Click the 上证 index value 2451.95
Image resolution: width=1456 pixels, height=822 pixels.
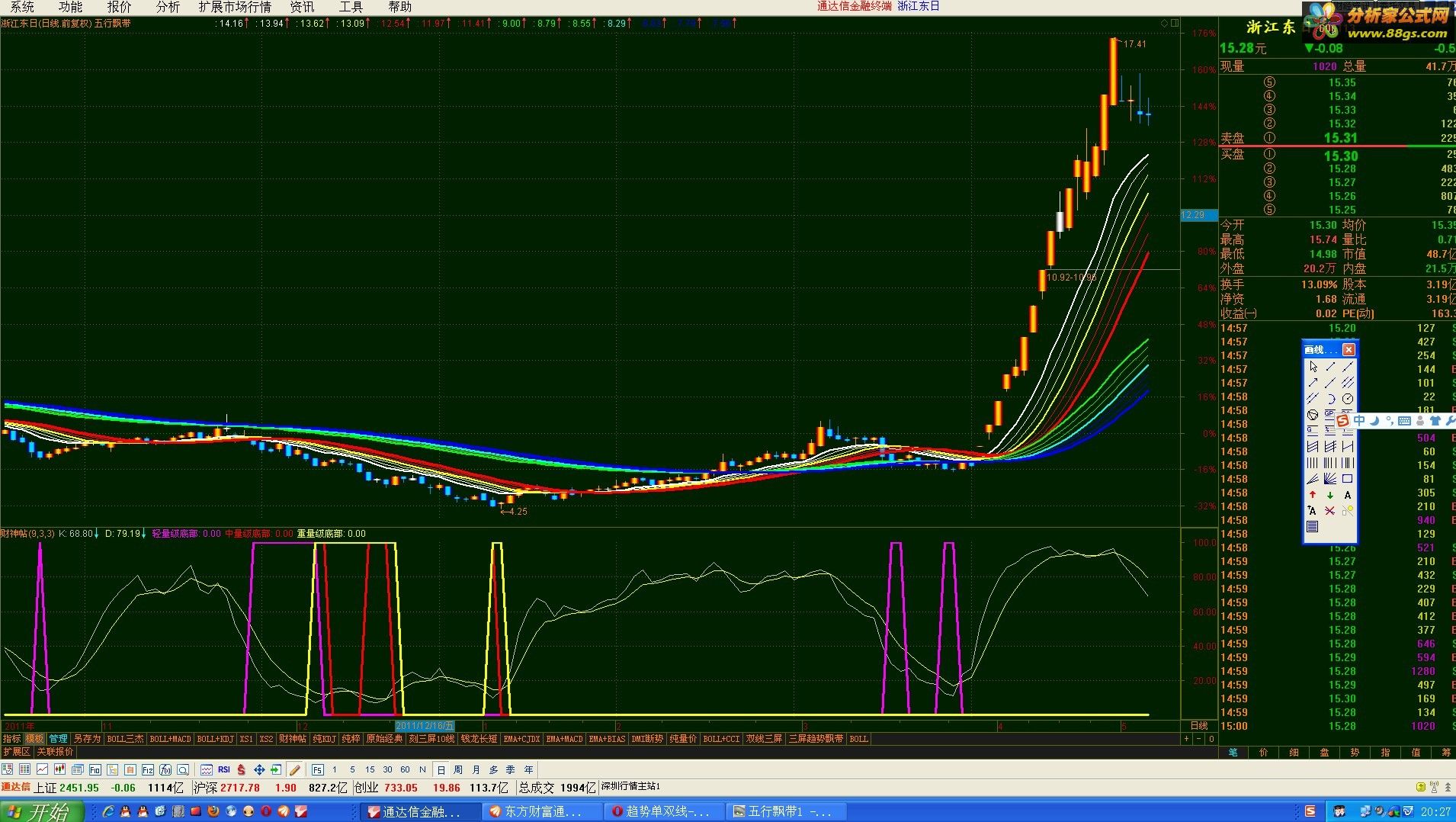pyautogui.click(x=79, y=788)
